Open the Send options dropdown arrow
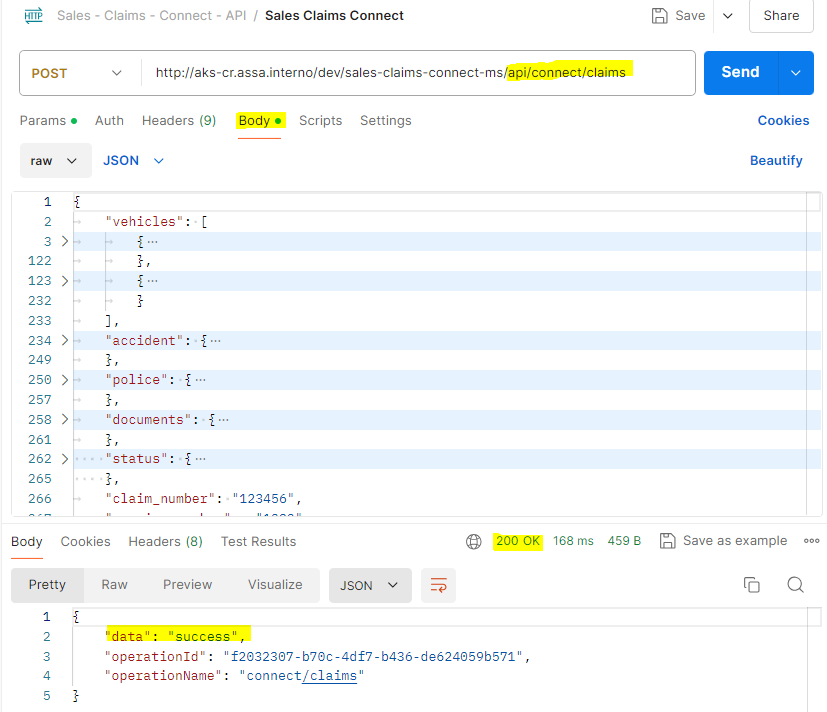Image resolution: width=827 pixels, height=712 pixels. click(796, 73)
